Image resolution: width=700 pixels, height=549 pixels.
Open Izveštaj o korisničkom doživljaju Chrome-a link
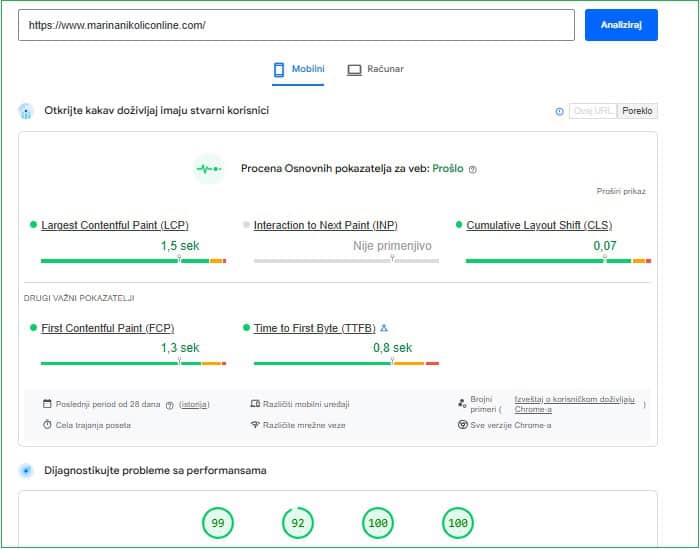coord(574,404)
